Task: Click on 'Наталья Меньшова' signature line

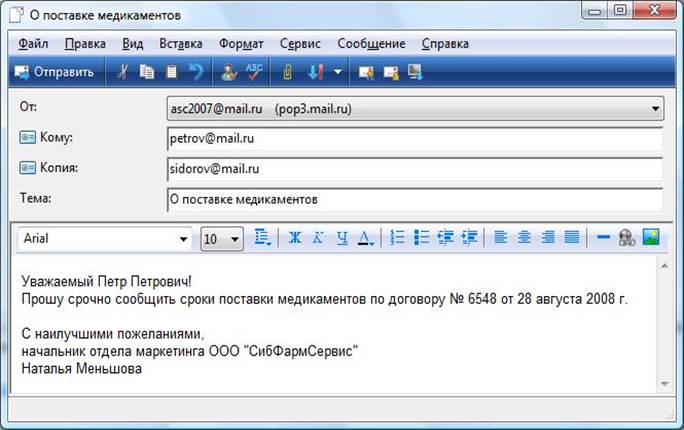Action: point(82,369)
